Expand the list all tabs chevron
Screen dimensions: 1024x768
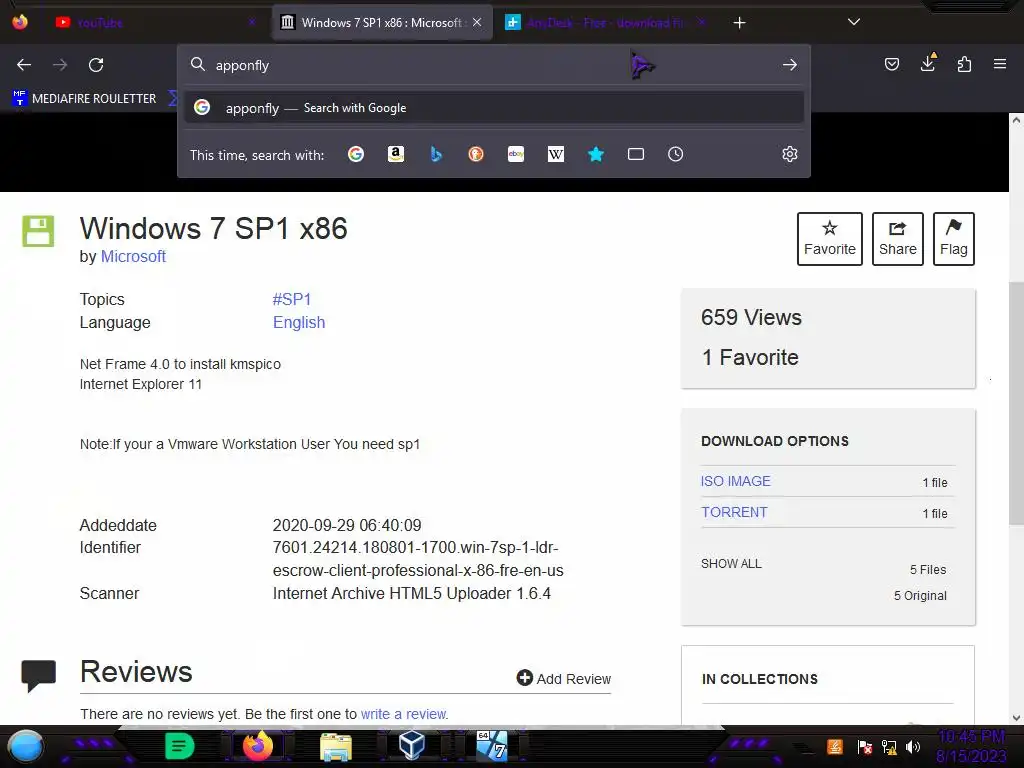pos(854,22)
